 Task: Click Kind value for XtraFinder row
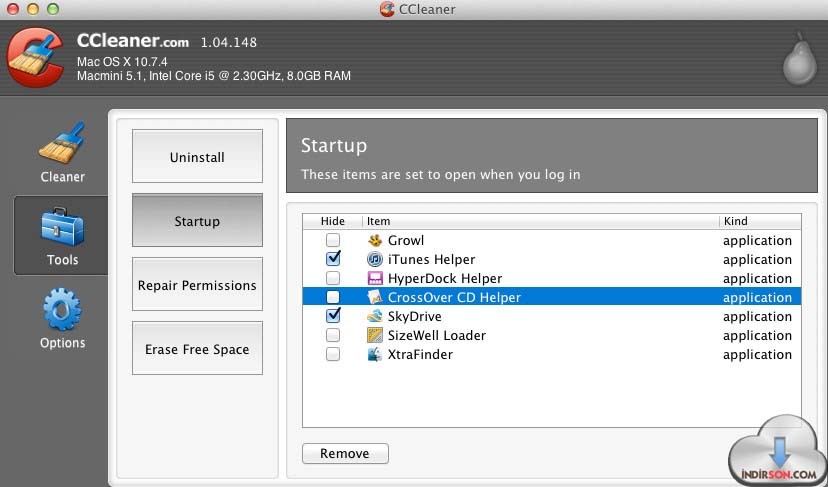pyautogui.click(x=757, y=355)
